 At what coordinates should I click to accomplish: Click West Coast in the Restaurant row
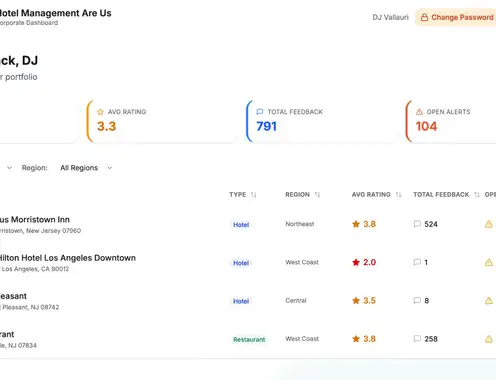(x=302, y=339)
